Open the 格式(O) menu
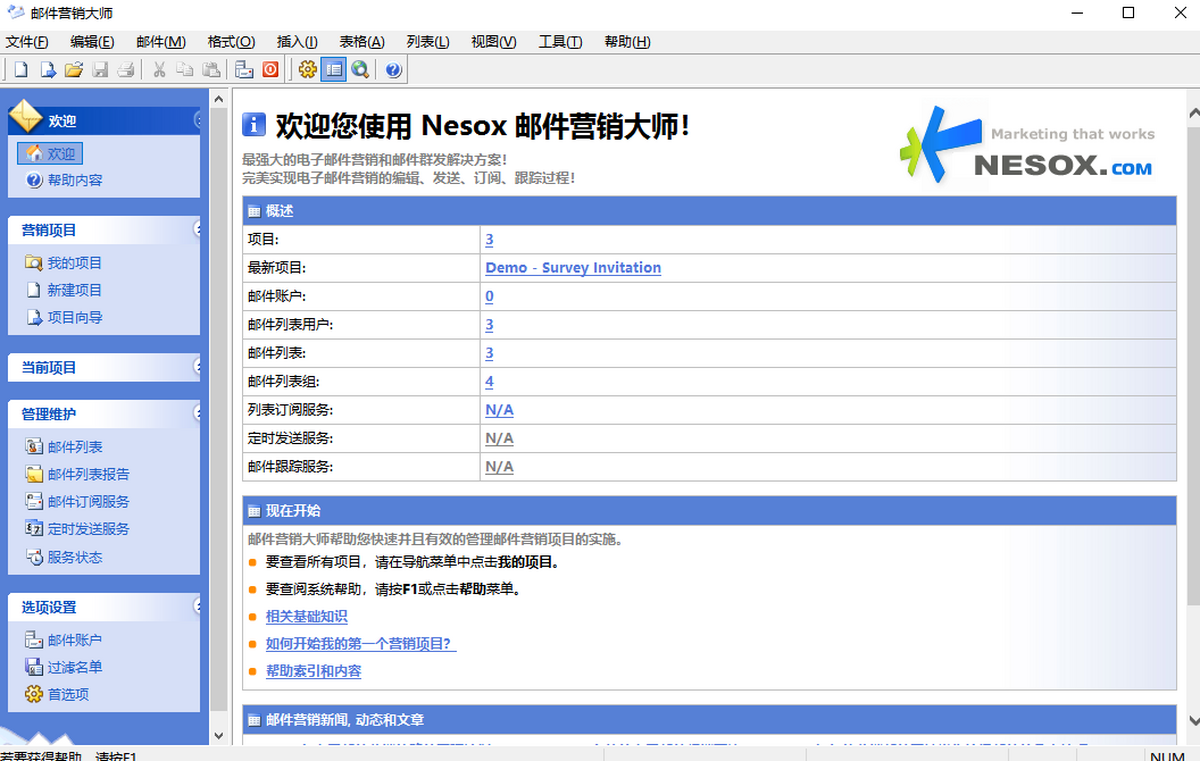The height and width of the screenshot is (761, 1200). (x=231, y=42)
